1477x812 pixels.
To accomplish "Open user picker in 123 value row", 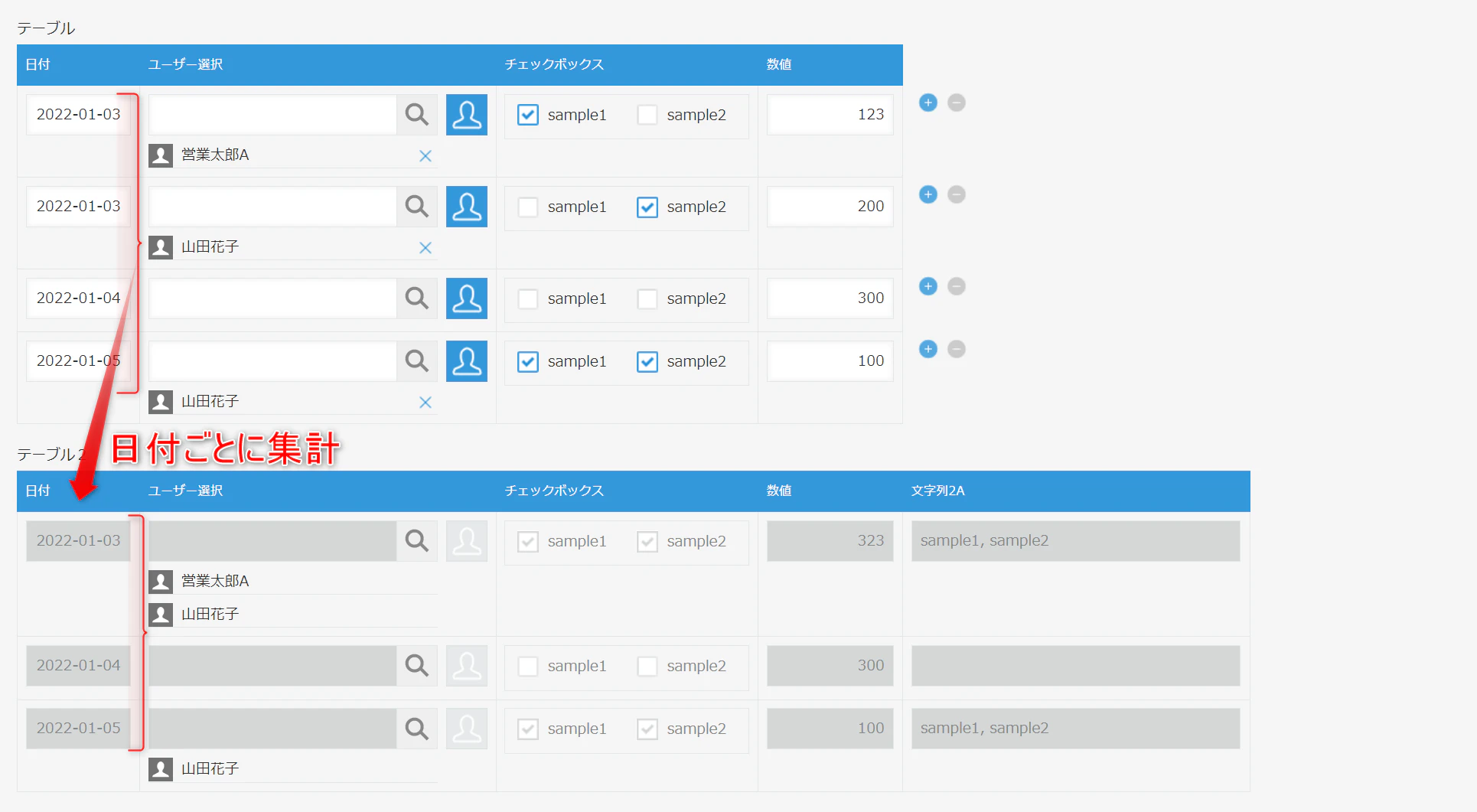I will [x=467, y=115].
